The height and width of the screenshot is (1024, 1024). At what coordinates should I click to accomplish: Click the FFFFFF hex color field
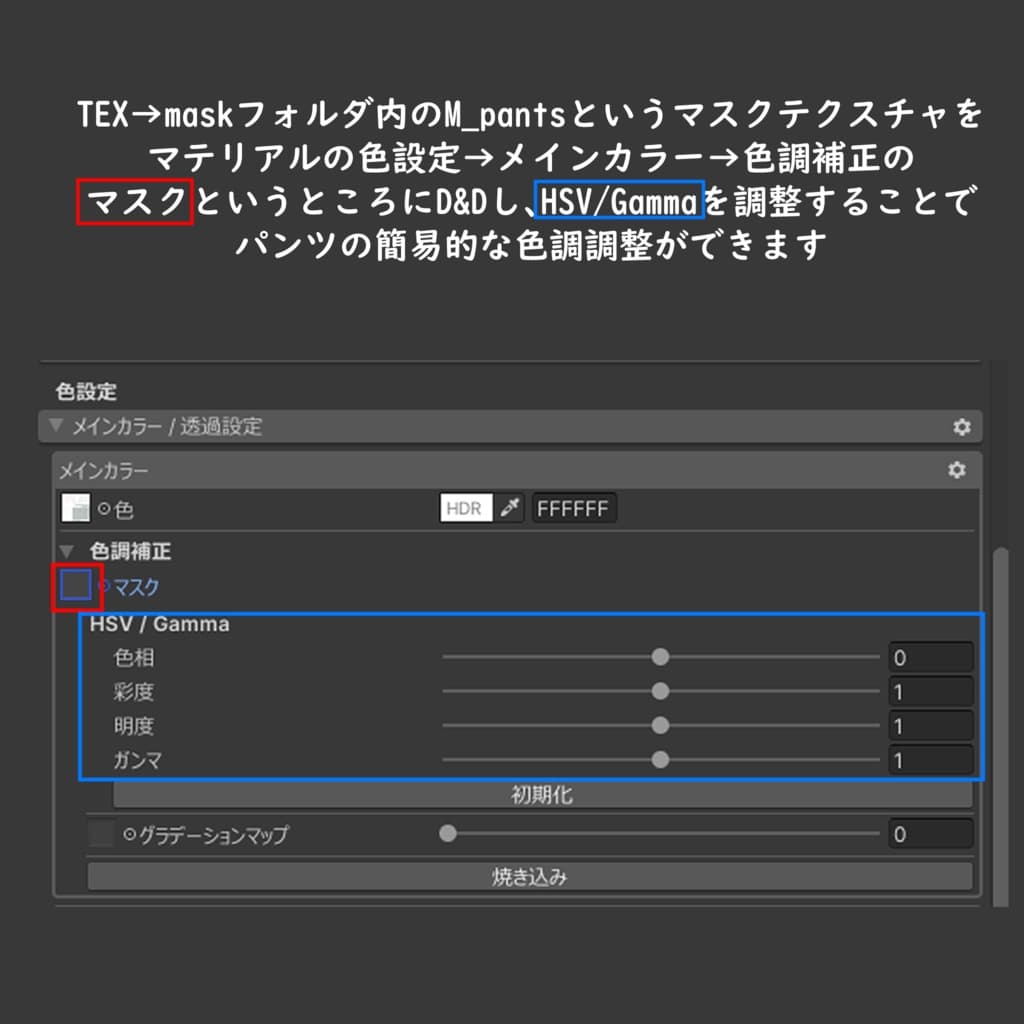tap(575, 507)
